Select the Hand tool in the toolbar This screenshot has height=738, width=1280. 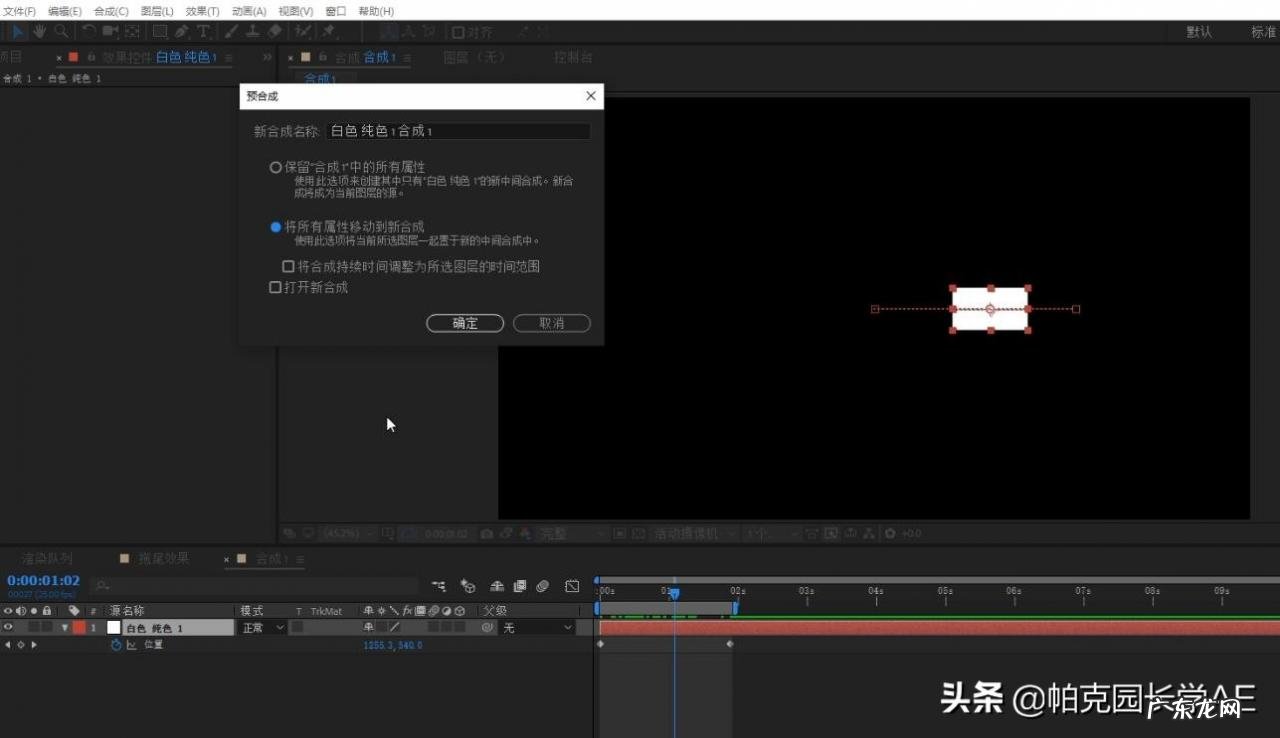(38, 31)
